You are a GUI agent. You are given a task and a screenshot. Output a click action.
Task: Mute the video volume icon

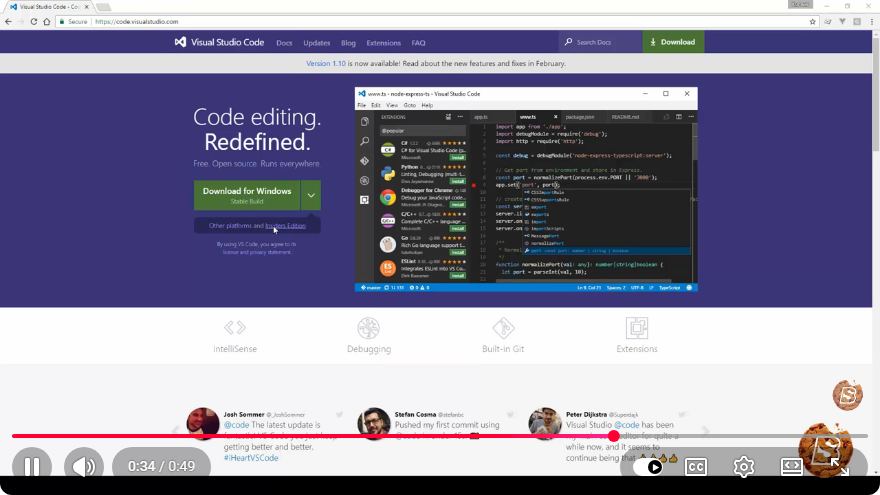coord(84,466)
